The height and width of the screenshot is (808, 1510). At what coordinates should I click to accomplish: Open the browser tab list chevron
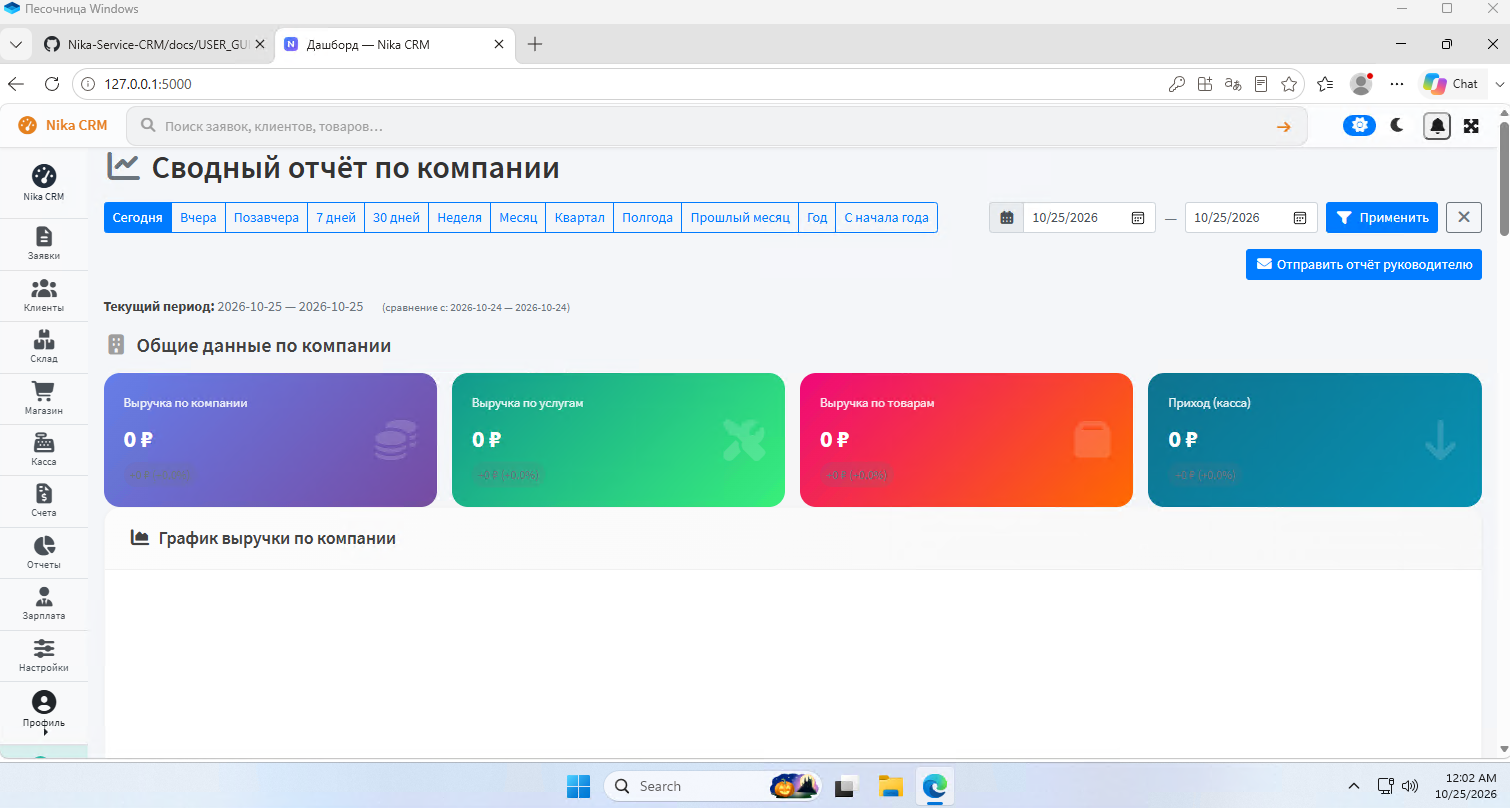click(x=16, y=44)
